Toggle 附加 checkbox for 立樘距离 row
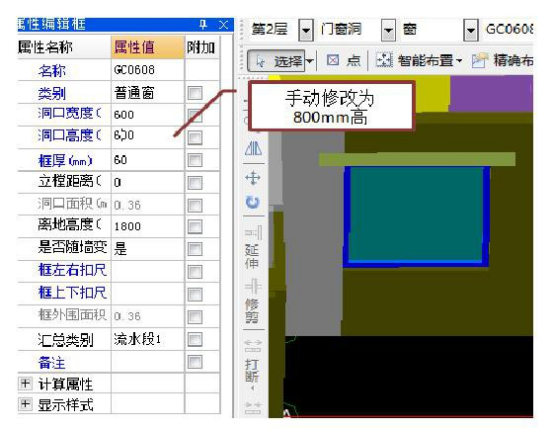 tap(195, 183)
